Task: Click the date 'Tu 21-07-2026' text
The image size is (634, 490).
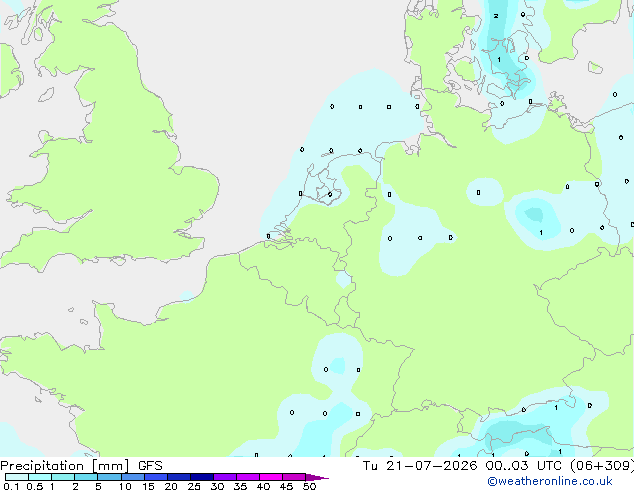Action: click(420, 466)
